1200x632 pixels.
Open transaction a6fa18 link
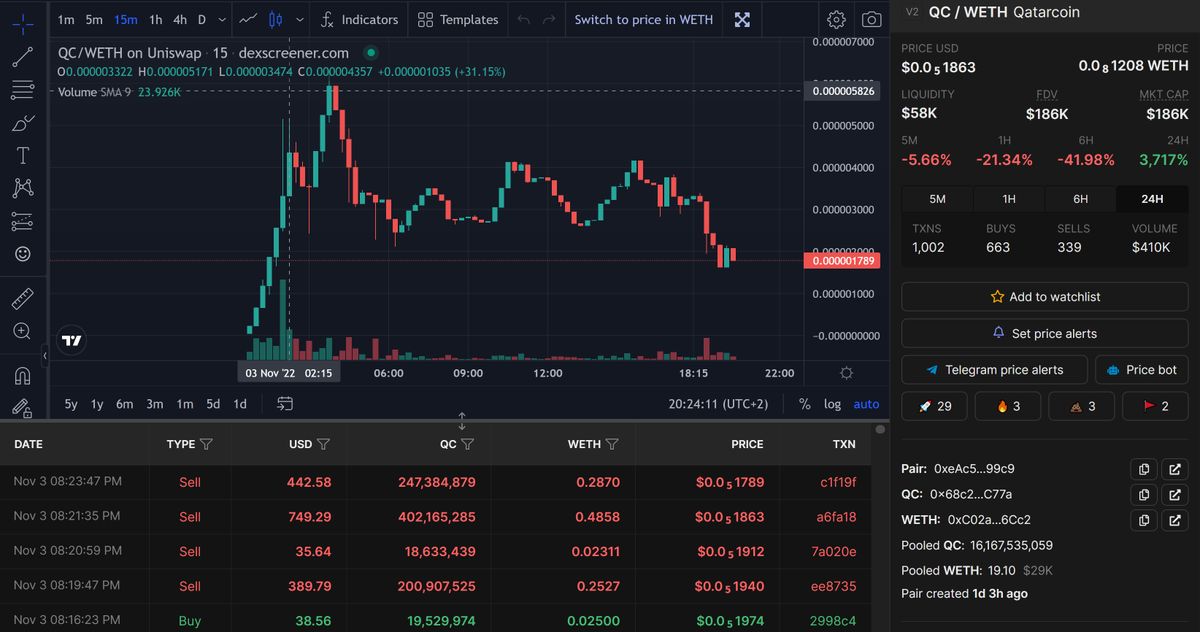(837, 517)
